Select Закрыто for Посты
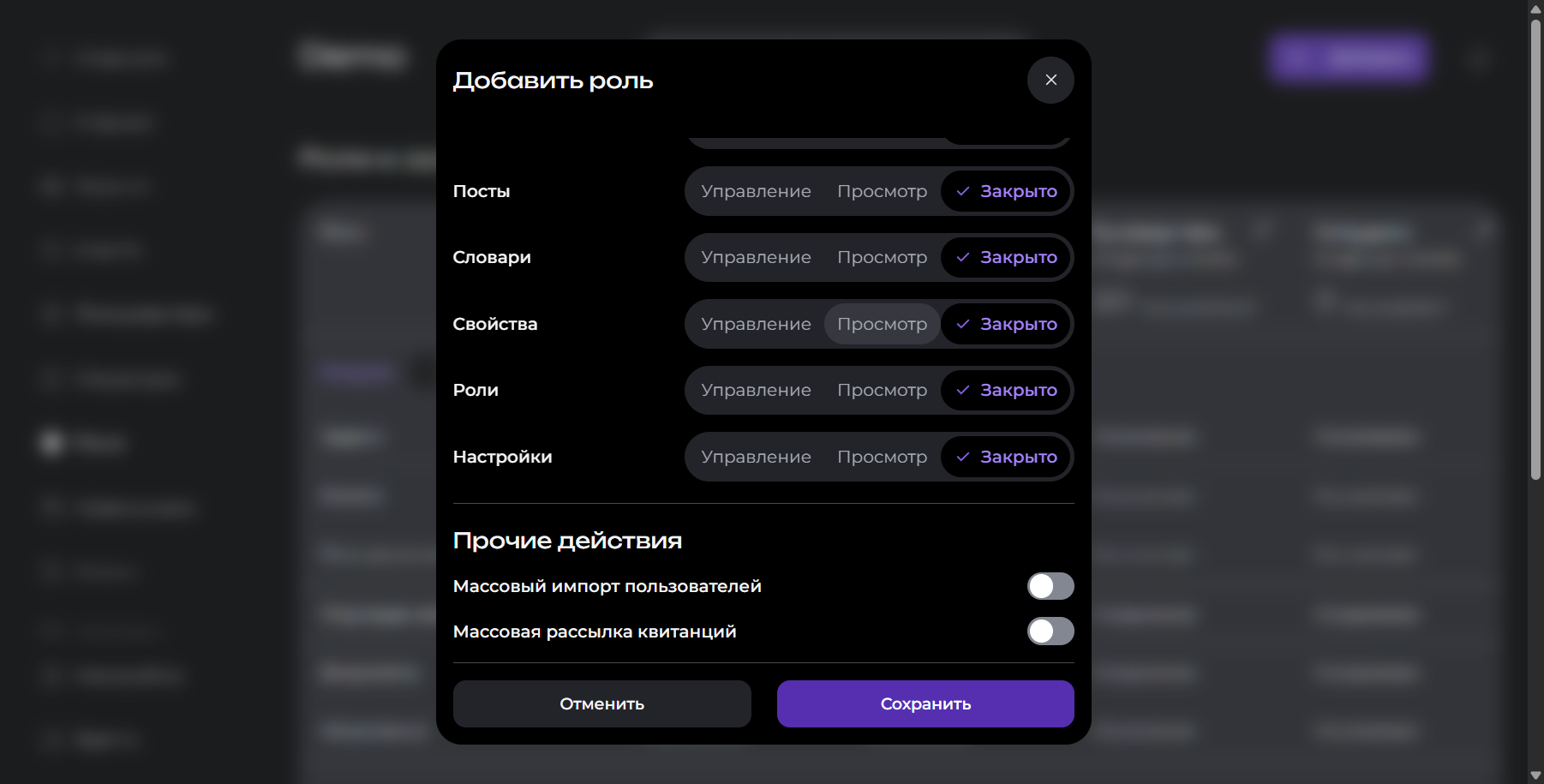The image size is (1544, 784). (x=1006, y=191)
